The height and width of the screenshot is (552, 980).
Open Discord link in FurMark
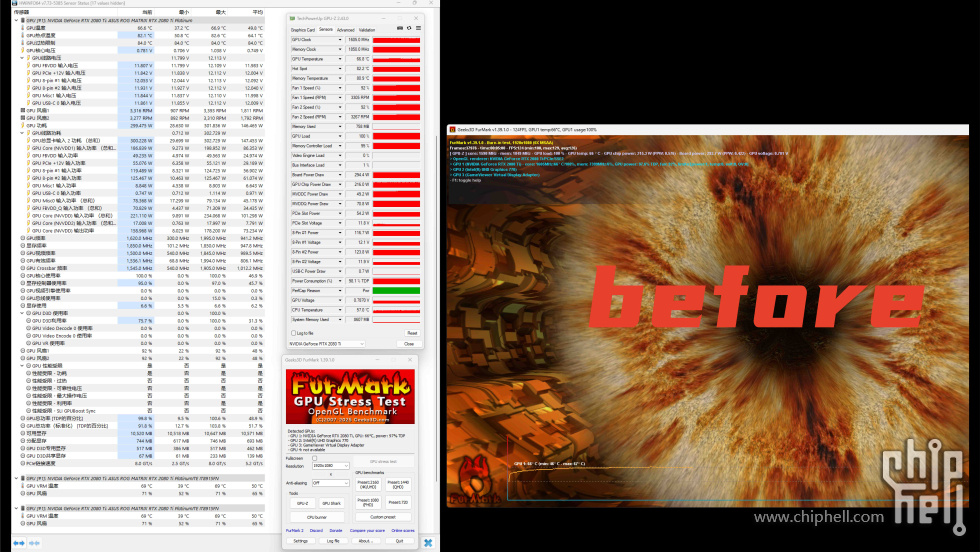tap(316, 531)
